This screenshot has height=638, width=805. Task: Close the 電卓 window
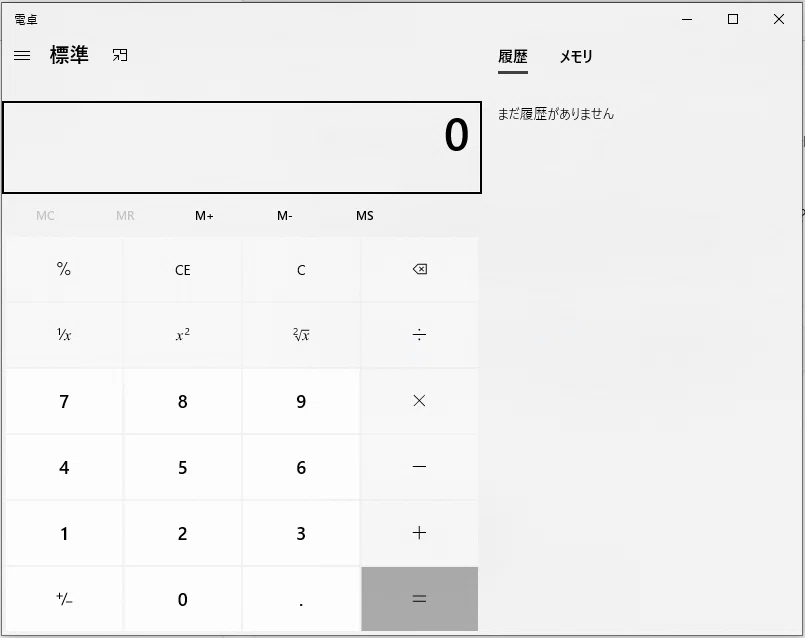(x=779, y=20)
